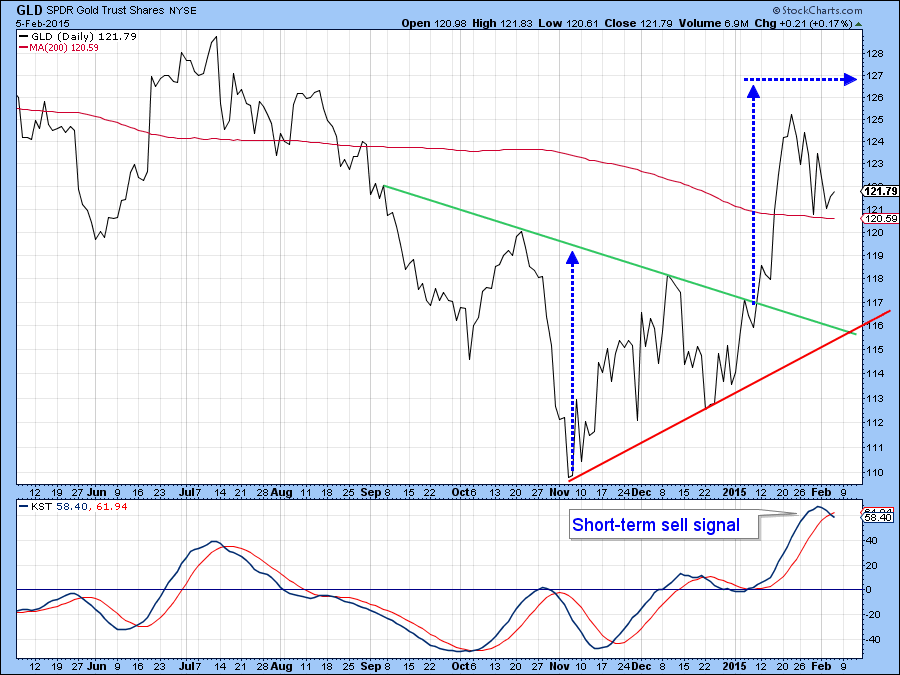
Task: Click the Feb label on the KST panel date axis
Action: click(x=821, y=666)
